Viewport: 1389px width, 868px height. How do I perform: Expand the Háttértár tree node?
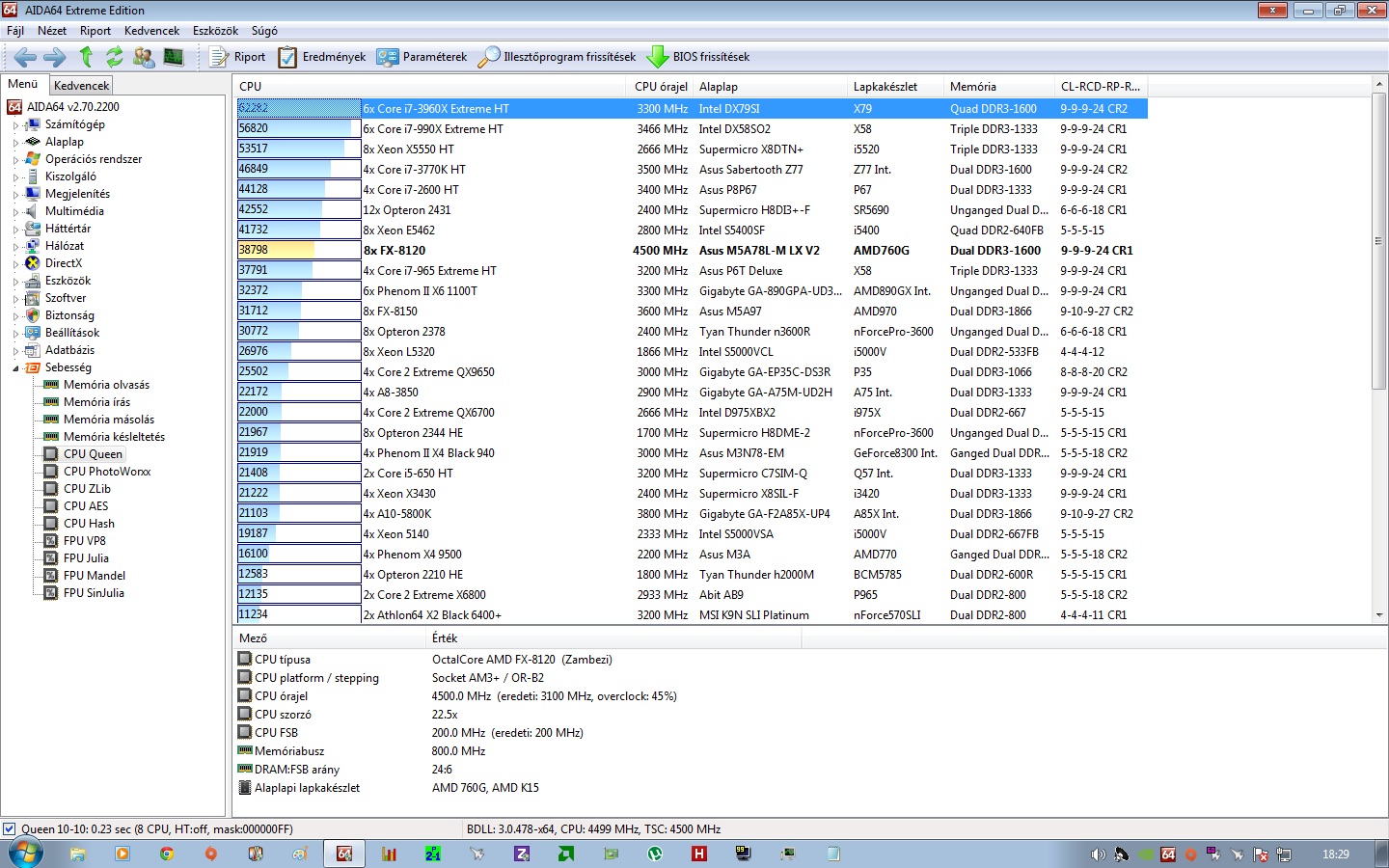point(15,229)
